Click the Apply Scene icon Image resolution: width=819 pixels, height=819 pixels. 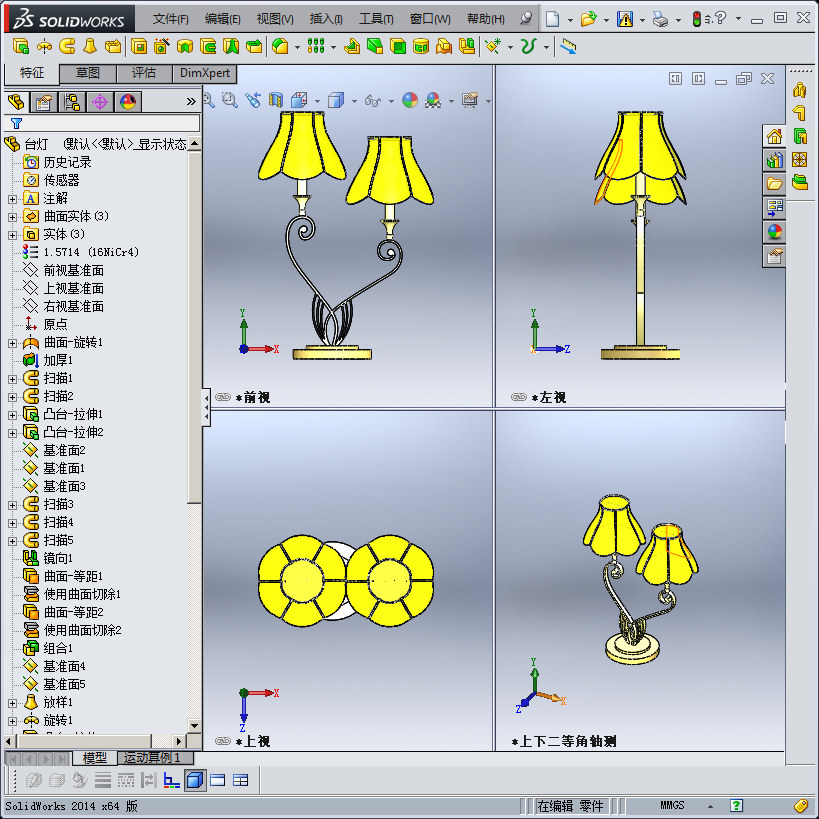pos(431,101)
